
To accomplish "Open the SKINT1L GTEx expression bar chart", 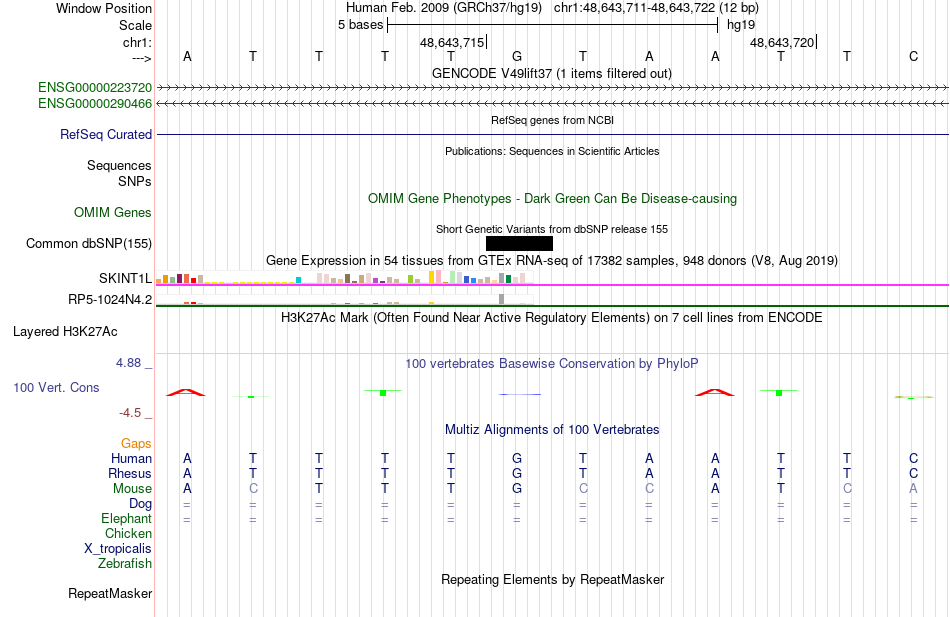I will [345, 278].
